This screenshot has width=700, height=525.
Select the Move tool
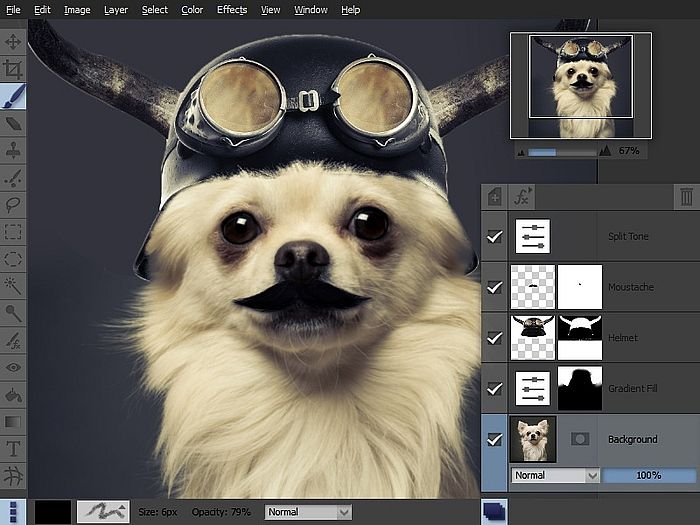13,42
